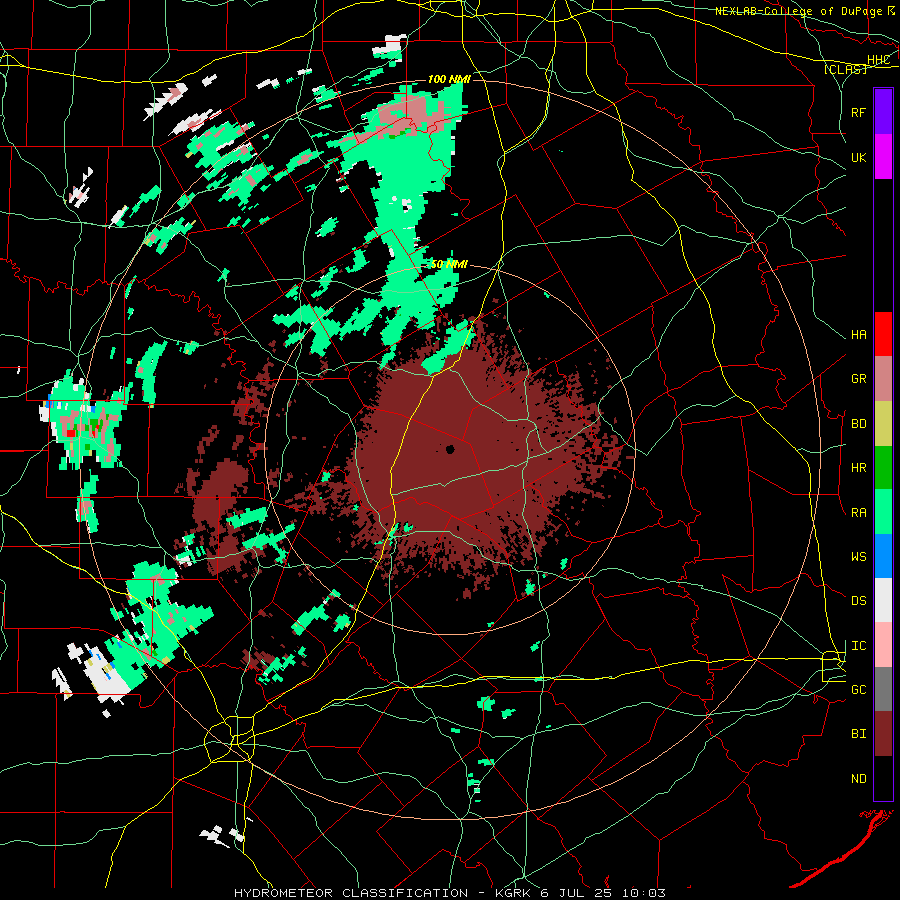This screenshot has width=900, height=900.
Task: Click the HA red legend swatch
Action: 883,334
